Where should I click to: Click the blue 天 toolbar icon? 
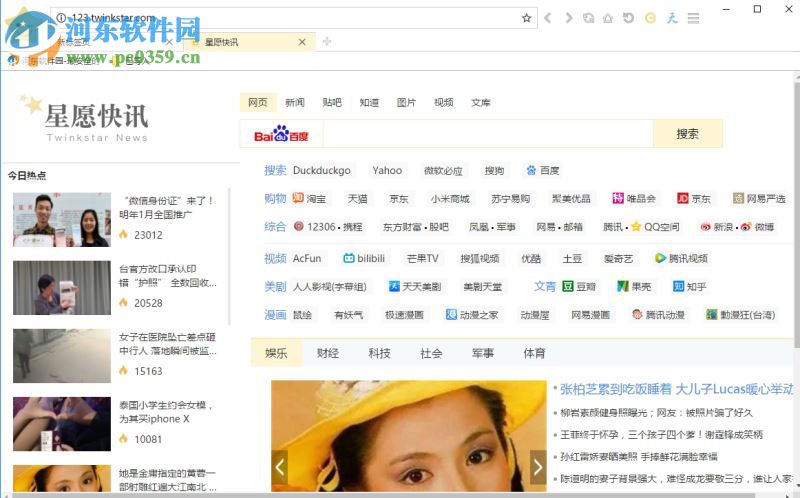pos(672,18)
